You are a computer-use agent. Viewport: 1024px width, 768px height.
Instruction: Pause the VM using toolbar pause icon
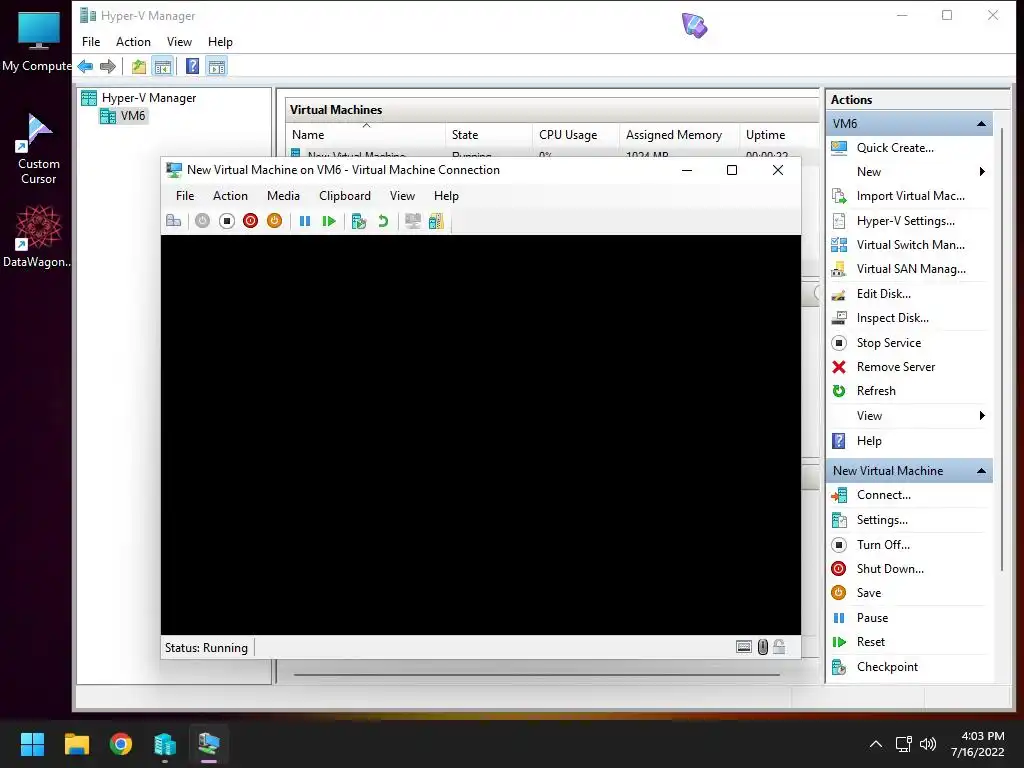(x=305, y=221)
